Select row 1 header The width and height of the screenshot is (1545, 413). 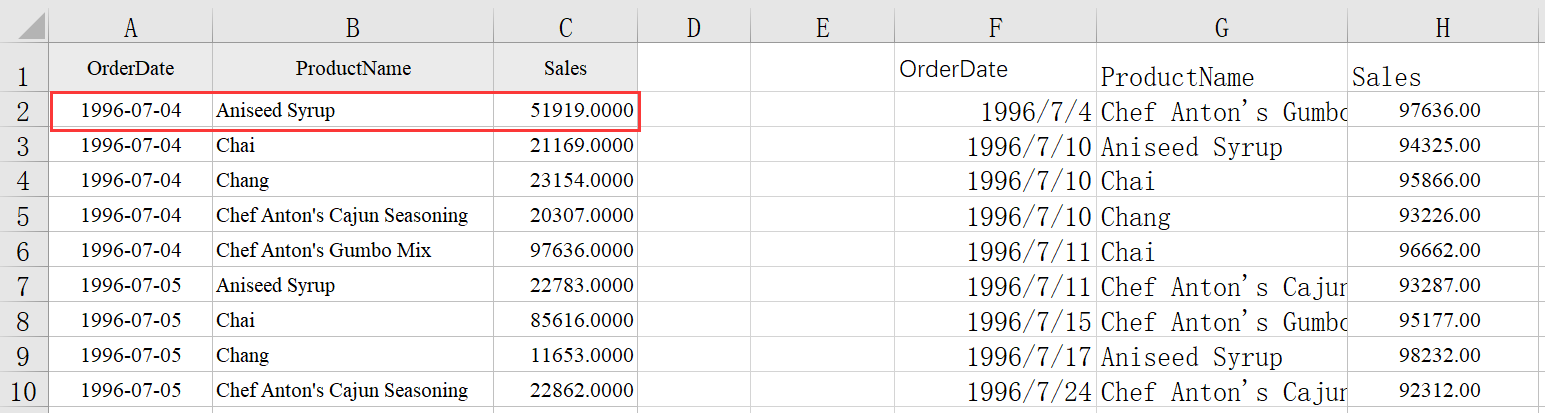point(24,69)
